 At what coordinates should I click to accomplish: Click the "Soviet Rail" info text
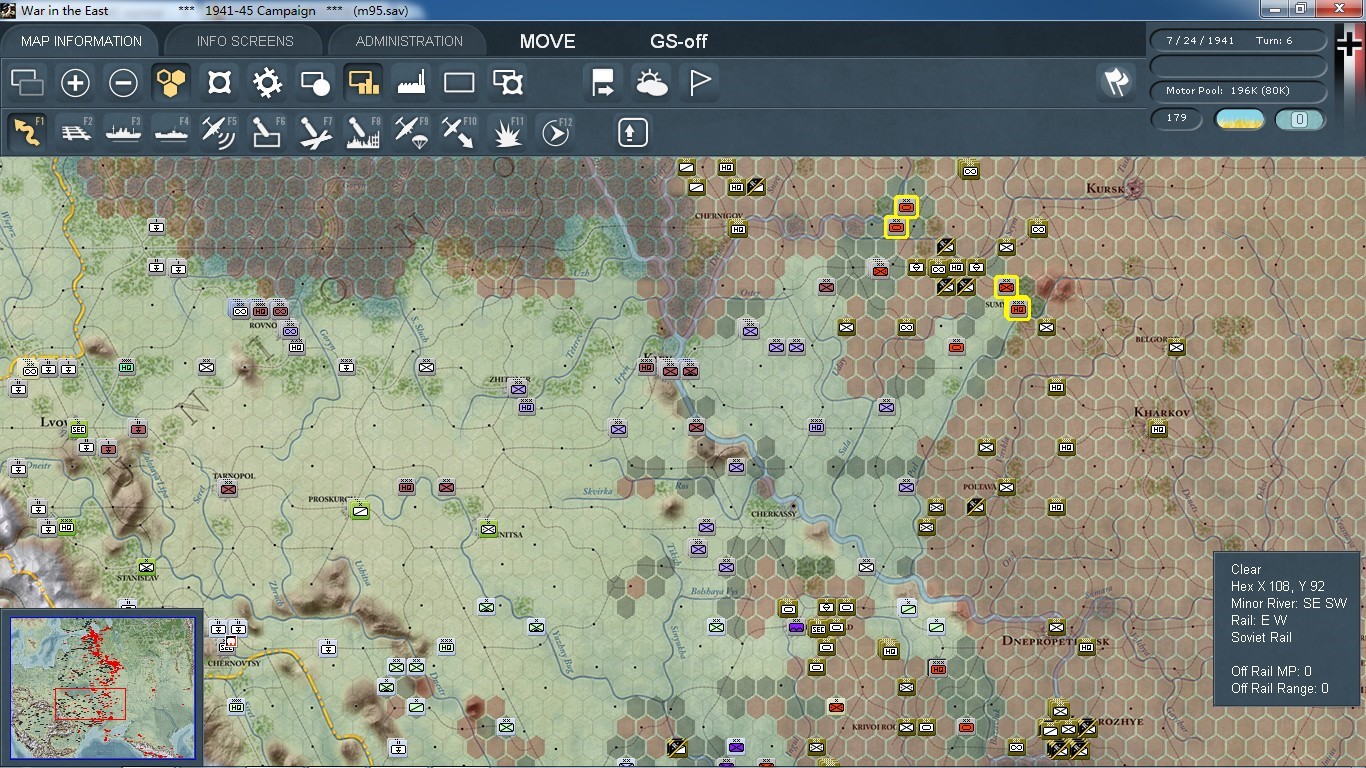[x=1261, y=637]
